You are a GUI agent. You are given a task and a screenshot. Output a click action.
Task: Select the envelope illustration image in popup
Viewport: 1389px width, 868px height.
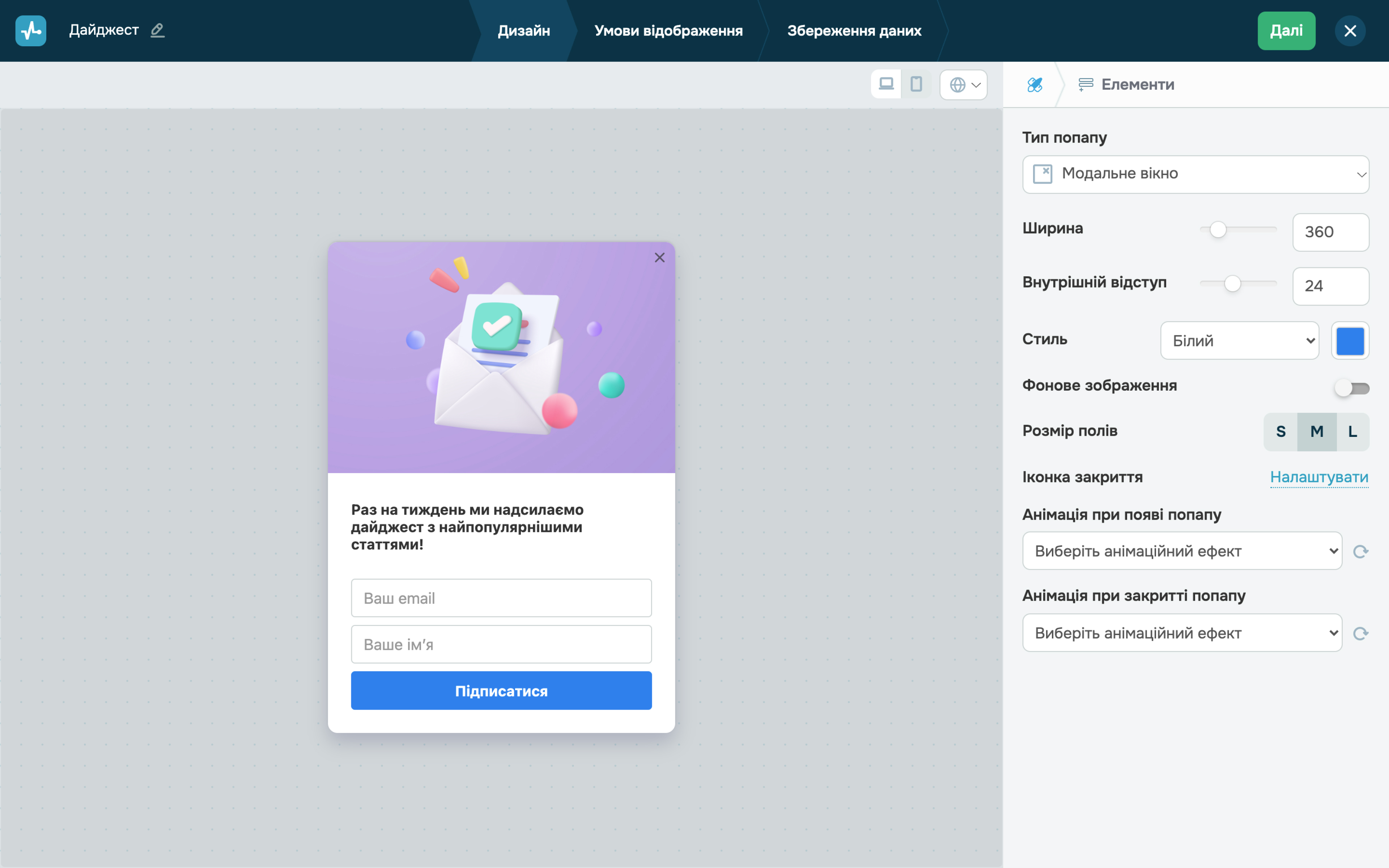[501, 357]
